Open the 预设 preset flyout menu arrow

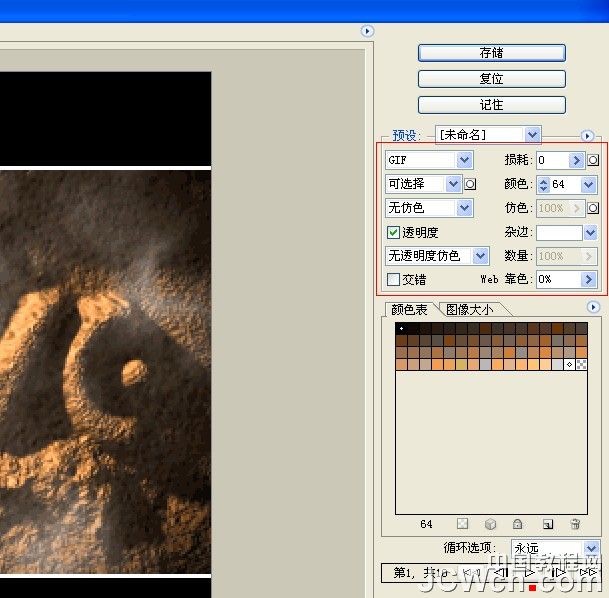click(587, 135)
